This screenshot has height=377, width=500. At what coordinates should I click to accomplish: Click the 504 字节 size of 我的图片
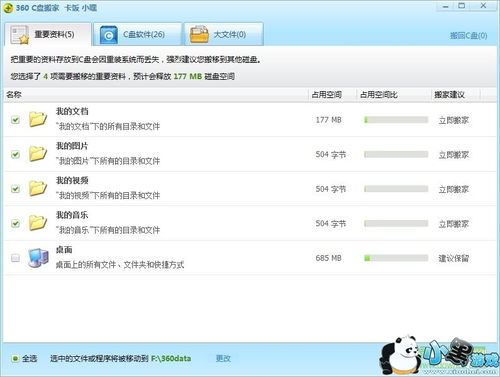coord(331,155)
